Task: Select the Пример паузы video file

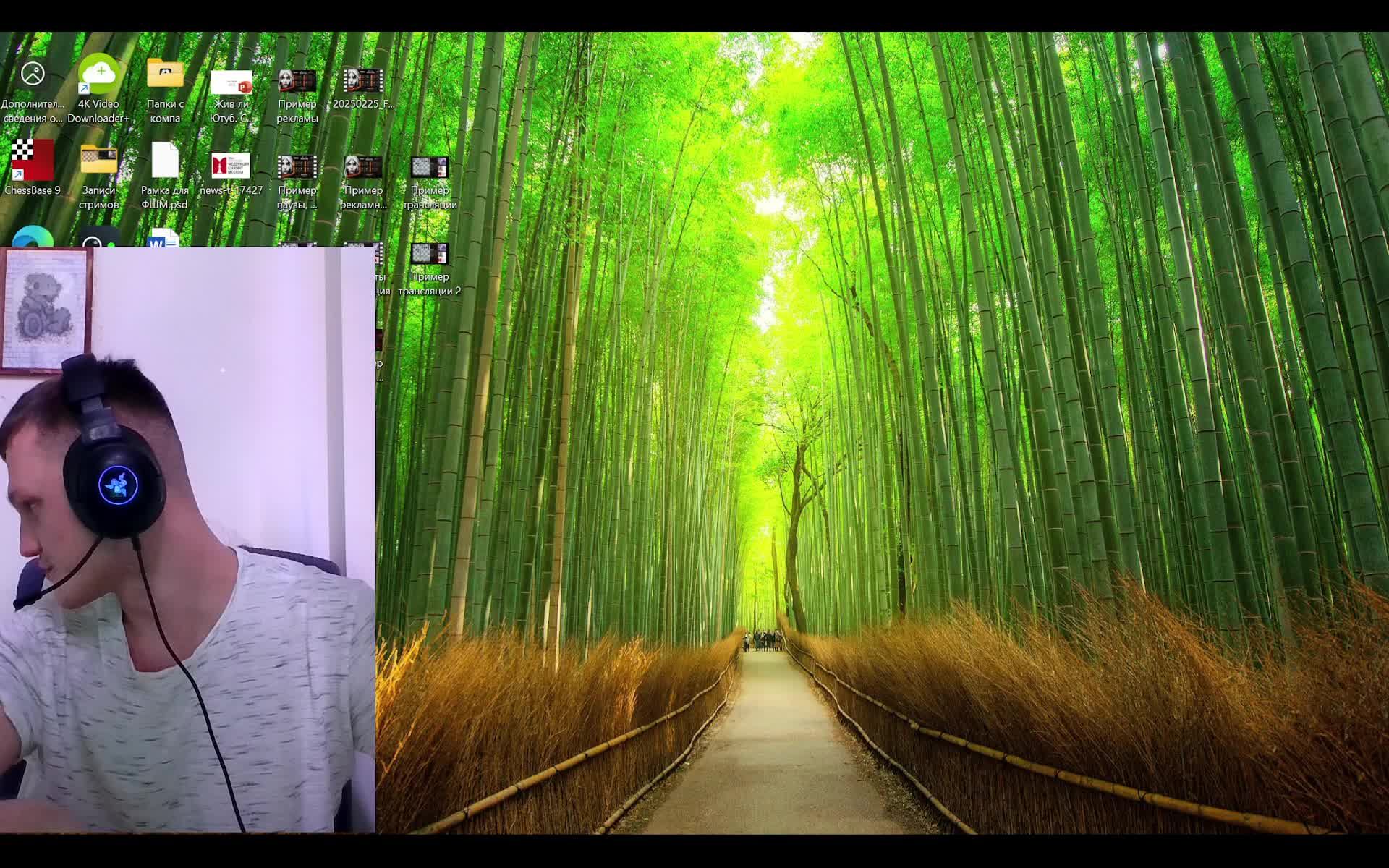Action: pos(297,168)
